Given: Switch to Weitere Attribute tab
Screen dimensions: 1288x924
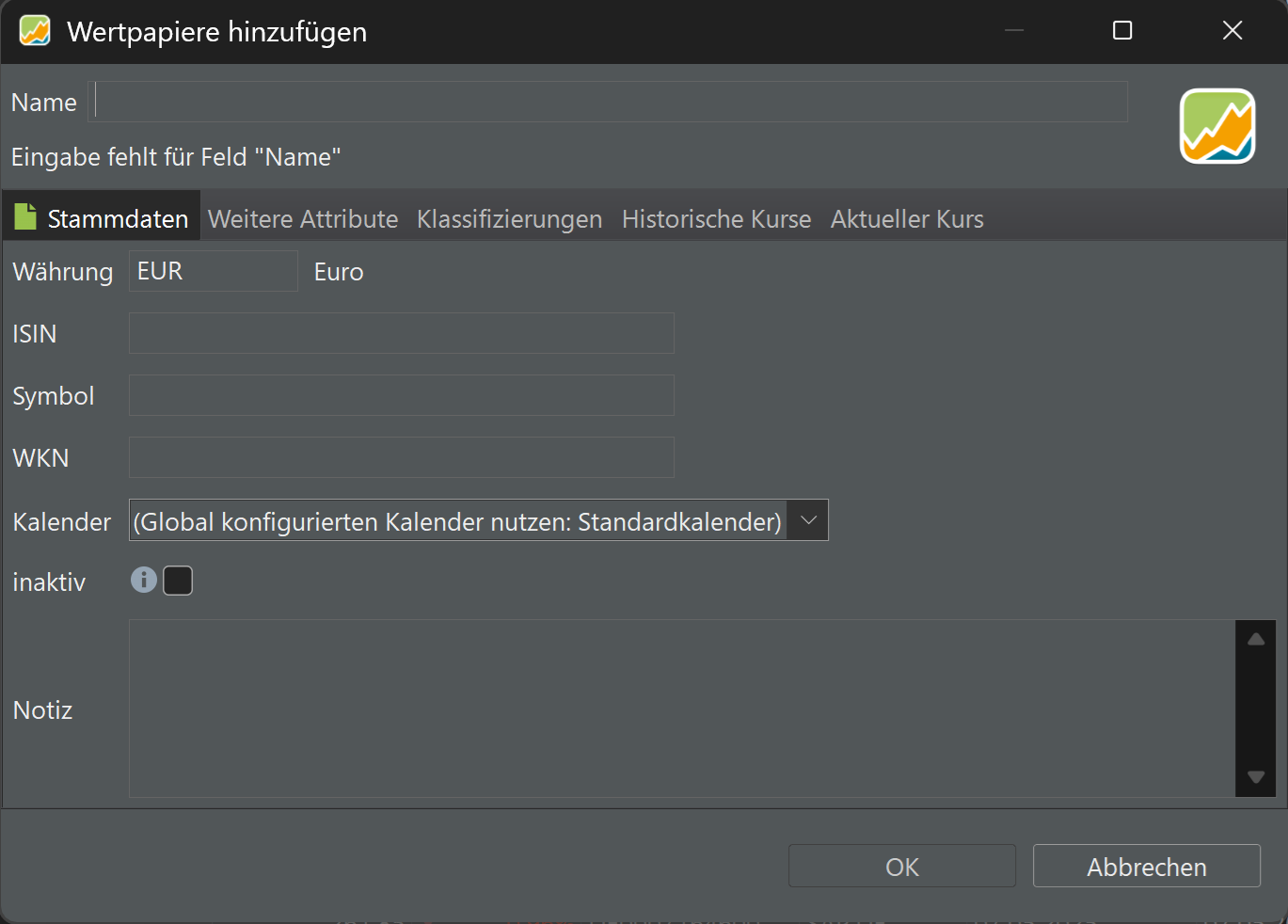Looking at the screenshot, I should click(303, 219).
